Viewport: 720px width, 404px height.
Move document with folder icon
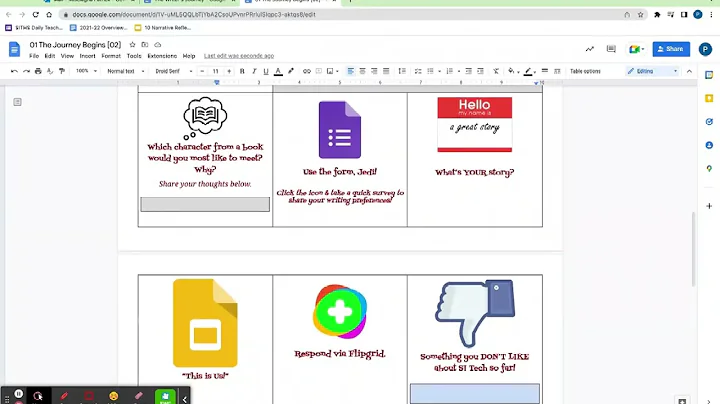pos(145,45)
